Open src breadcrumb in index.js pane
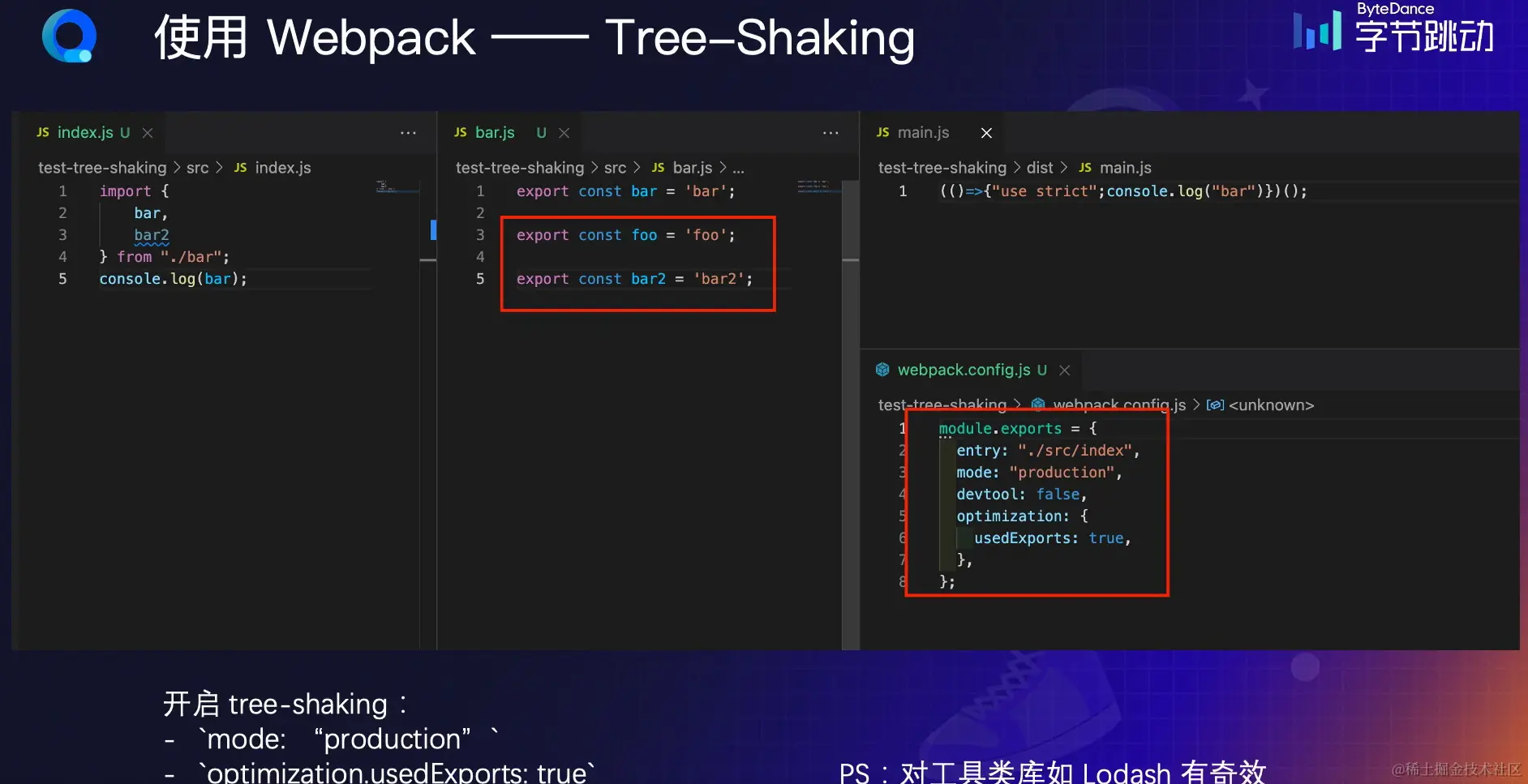The width and height of the screenshot is (1528, 784). tap(198, 168)
